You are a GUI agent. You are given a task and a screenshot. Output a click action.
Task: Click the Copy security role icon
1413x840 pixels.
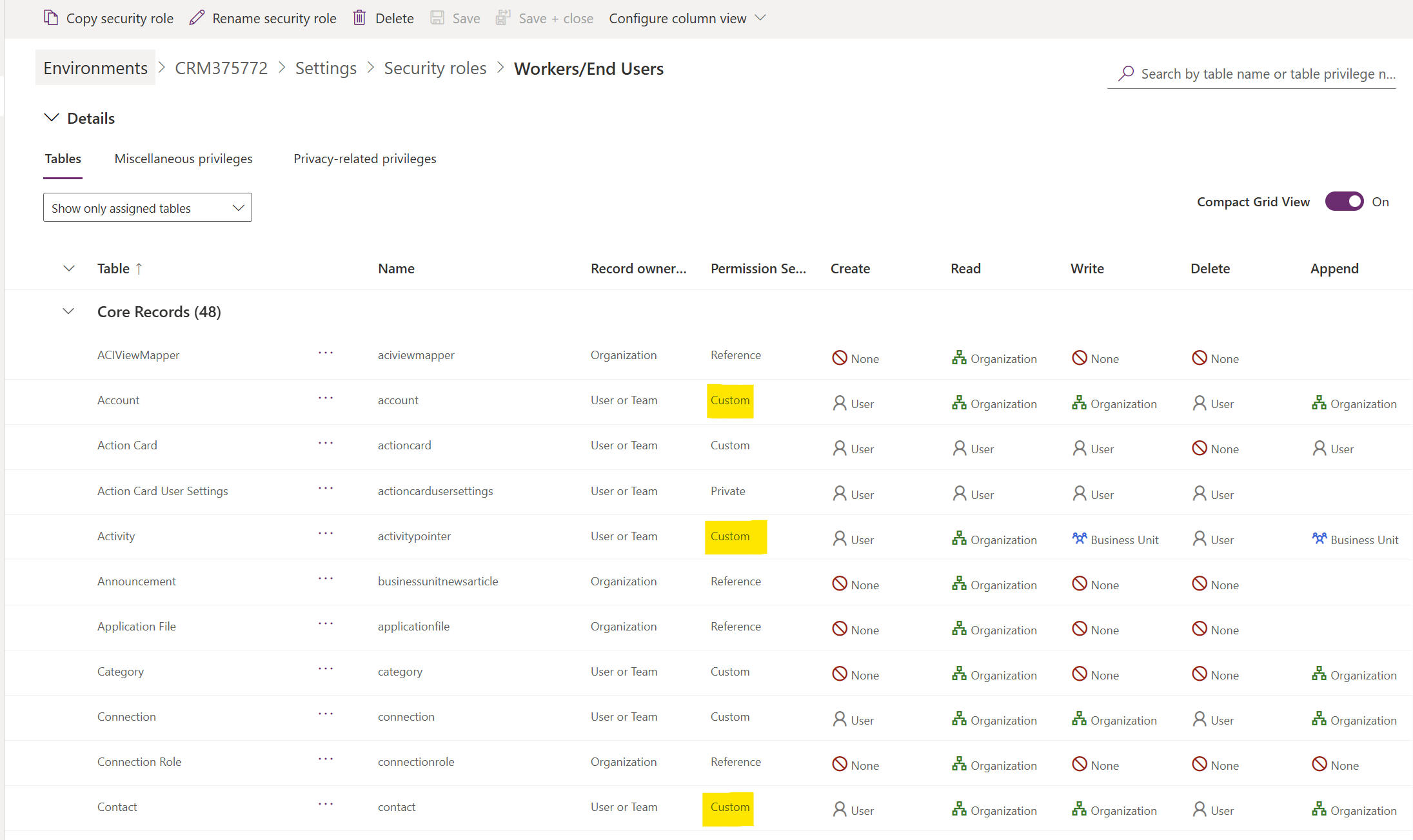[51, 17]
